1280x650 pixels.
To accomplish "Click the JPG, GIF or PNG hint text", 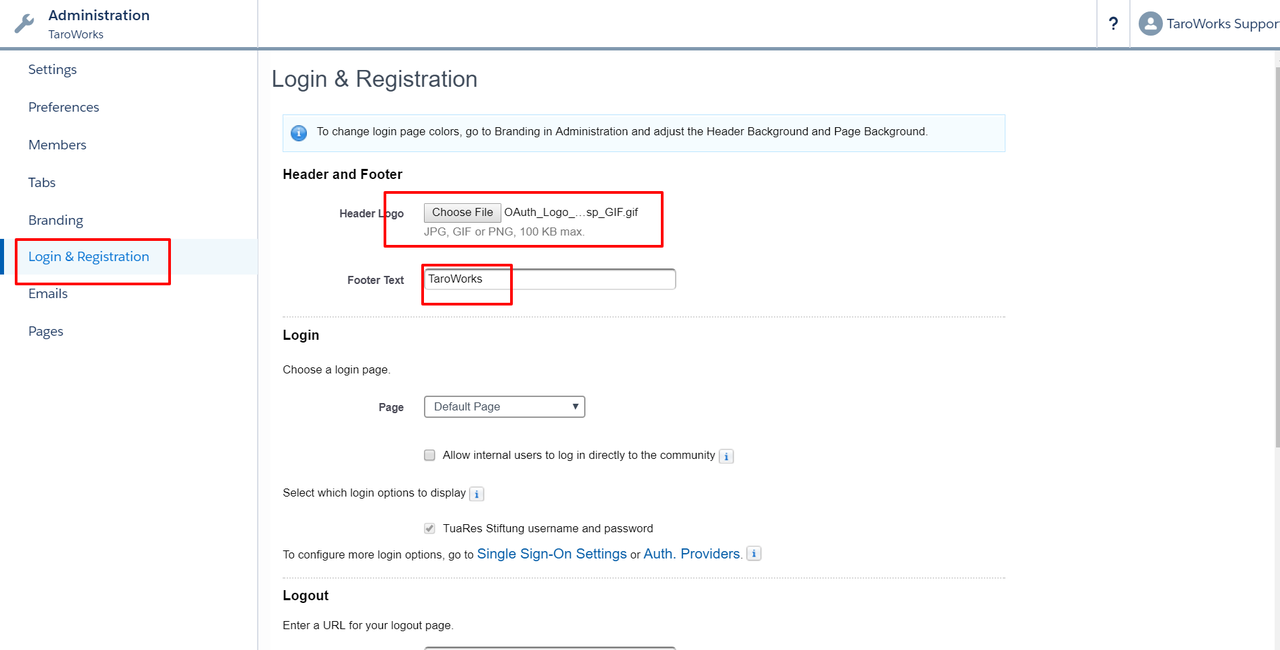I will (x=504, y=232).
